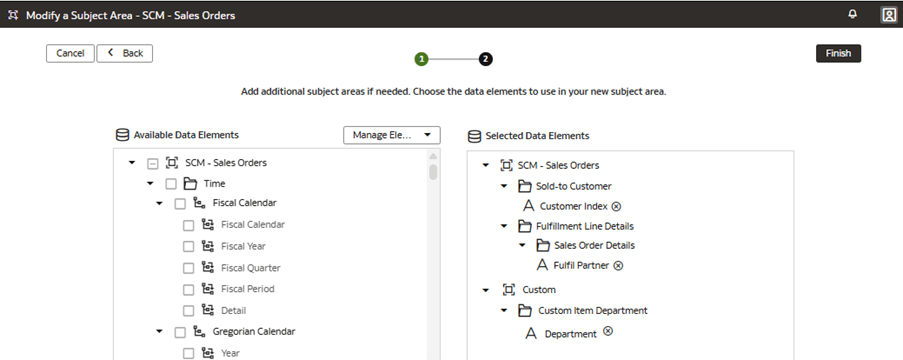Collapse SCM - Sales Orders in Available panel

coord(132,163)
